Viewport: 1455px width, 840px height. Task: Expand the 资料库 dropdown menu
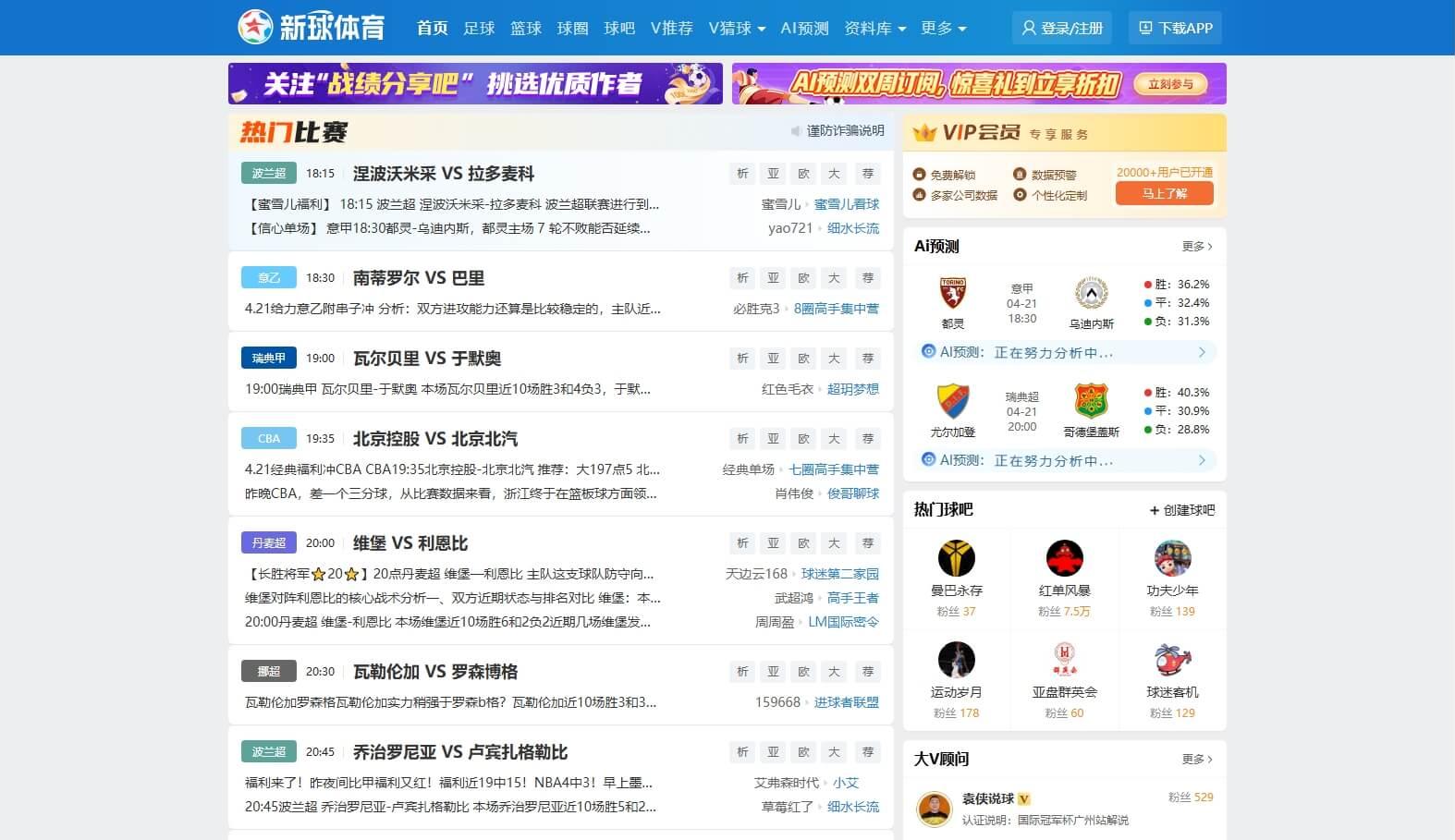874,29
